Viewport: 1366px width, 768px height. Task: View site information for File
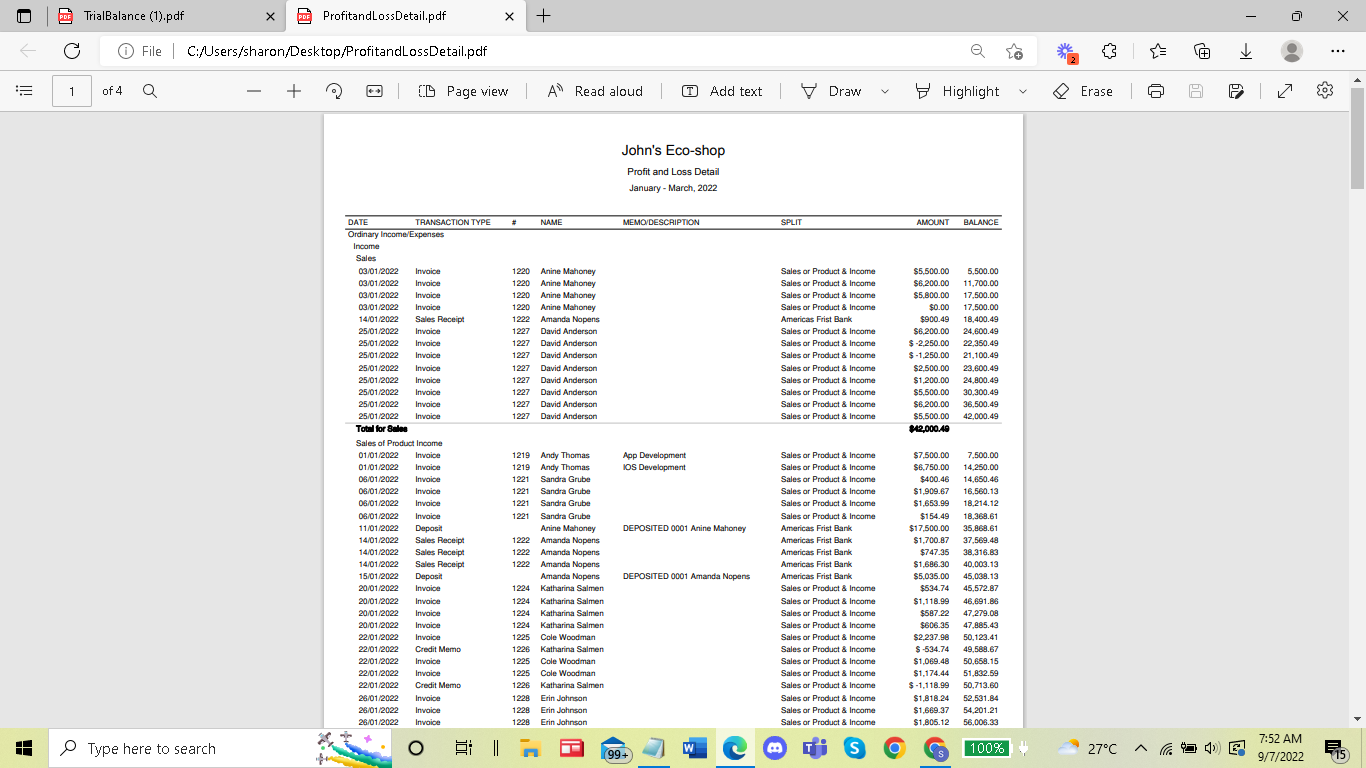point(140,51)
